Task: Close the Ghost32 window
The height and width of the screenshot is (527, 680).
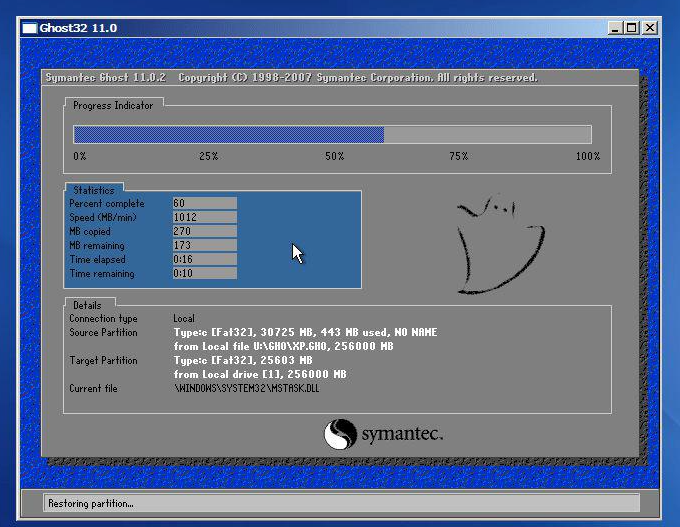Action: pos(650,28)
